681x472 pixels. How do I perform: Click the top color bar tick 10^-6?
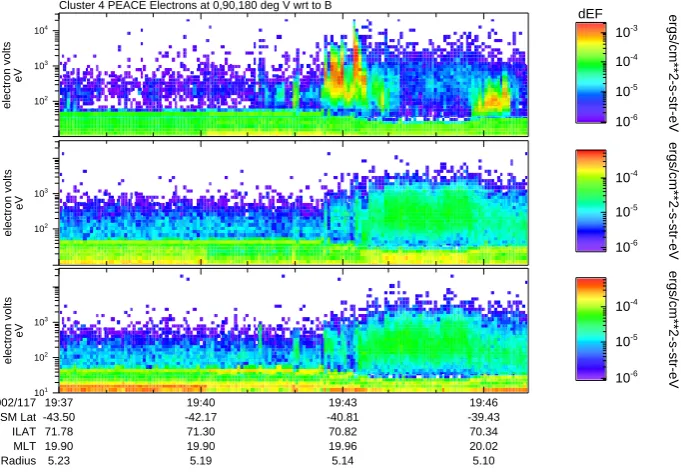[627, 120]
